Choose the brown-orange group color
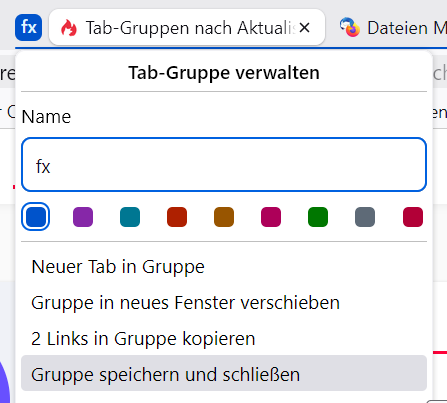This screenshot has width=447, height=403. pos(224,217)
